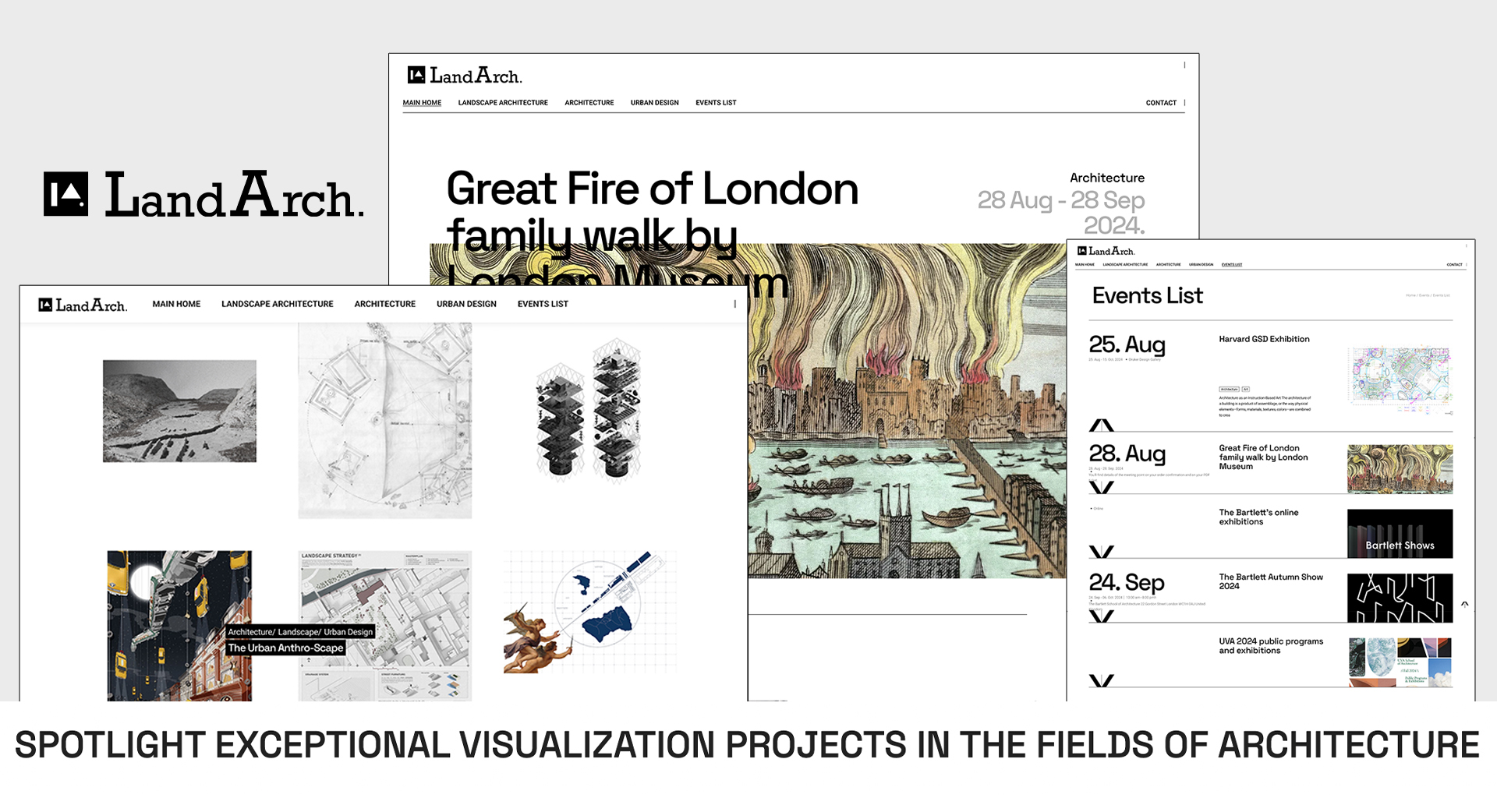This screenshot has height=812, width=1497.
Task: Click the Architecture tag under Harvard GSD Exhibition
Action: coord(1229,389)
